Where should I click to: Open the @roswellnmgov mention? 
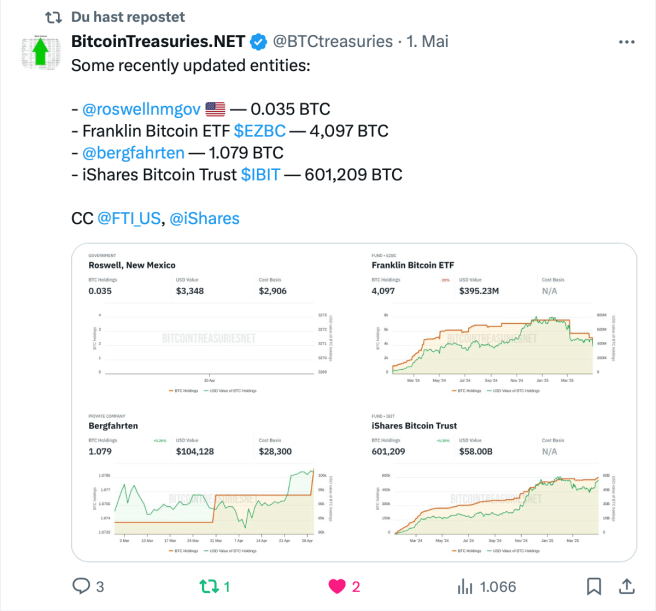click(140, 108)
